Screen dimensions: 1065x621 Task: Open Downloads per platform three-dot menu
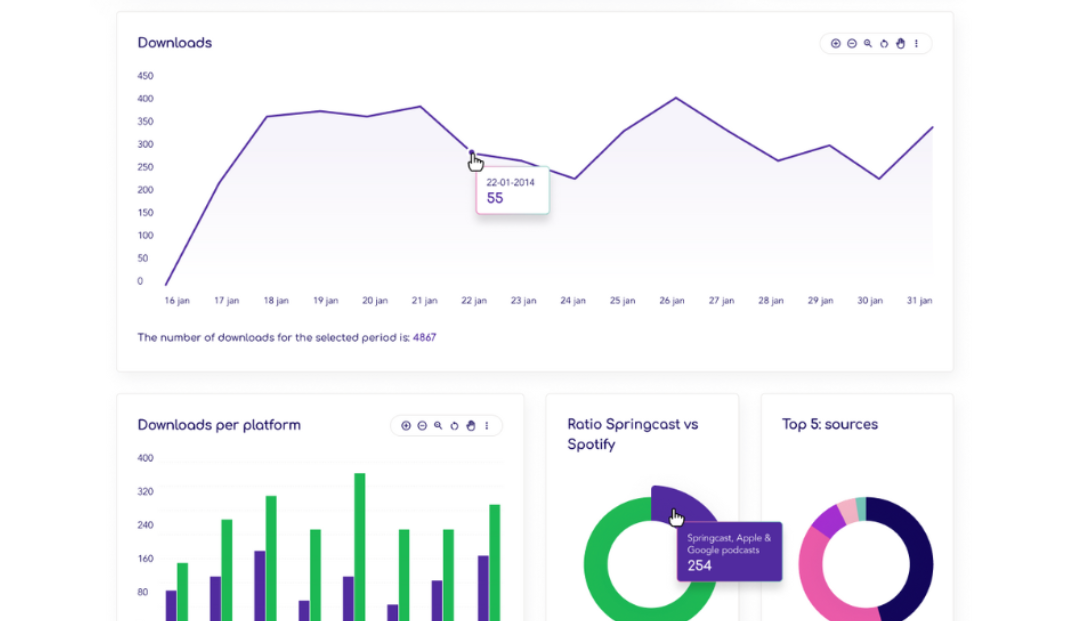click(x=486, y=425)
